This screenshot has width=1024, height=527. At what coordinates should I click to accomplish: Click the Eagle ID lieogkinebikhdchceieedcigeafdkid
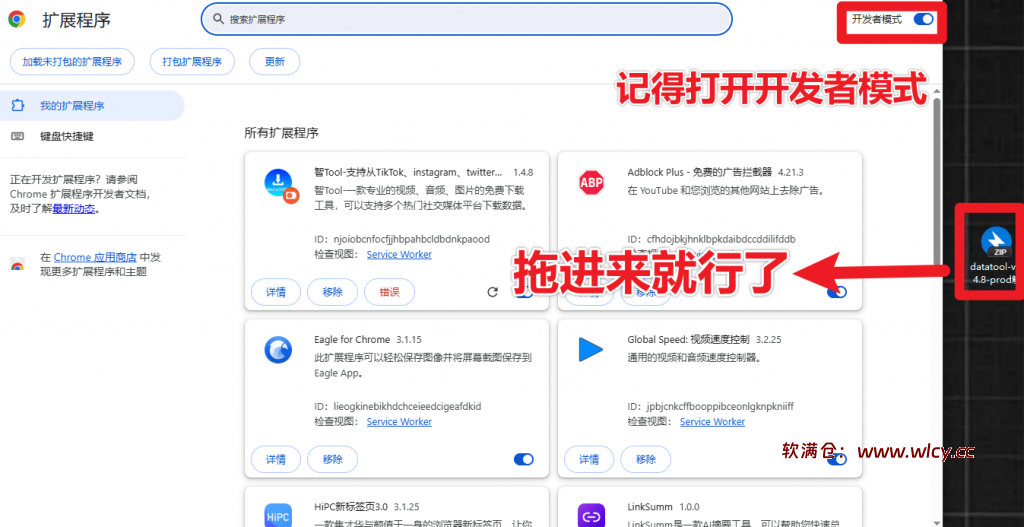(x=407, y=406)
